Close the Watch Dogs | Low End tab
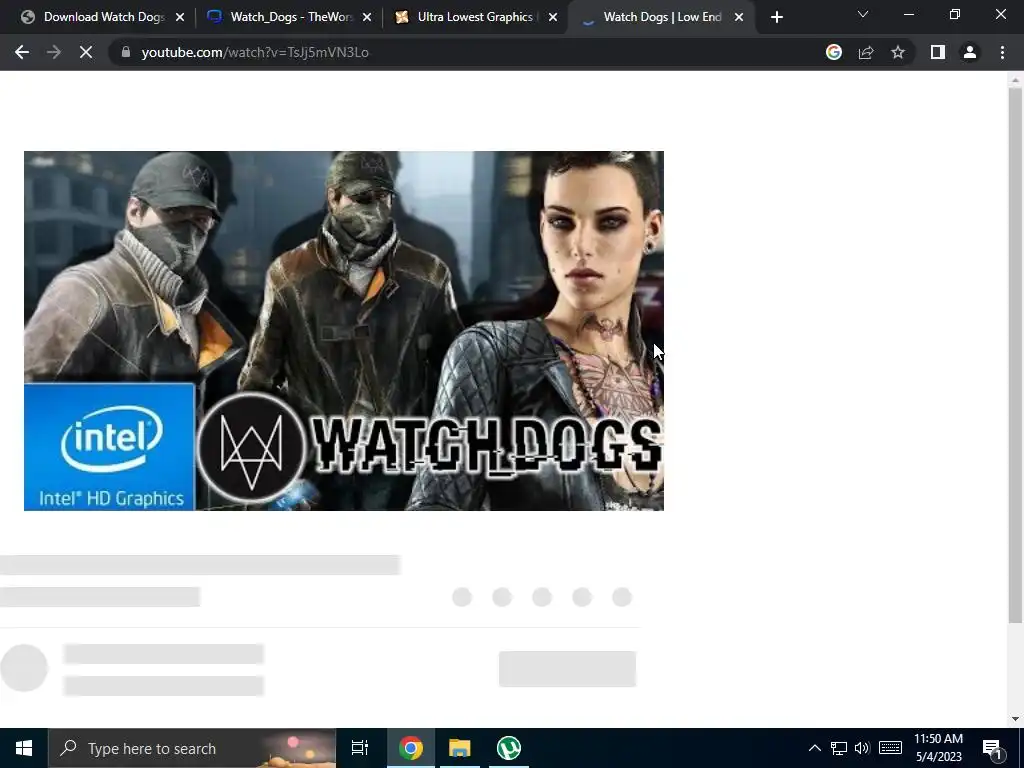The image size is (1024, 768). pos(739,18)
